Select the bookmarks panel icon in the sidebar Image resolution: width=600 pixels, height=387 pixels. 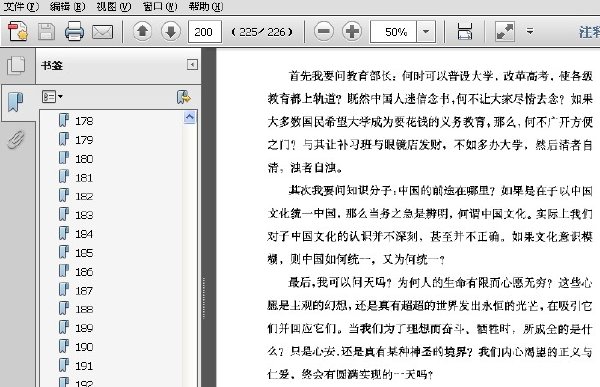tap(15, 102)
